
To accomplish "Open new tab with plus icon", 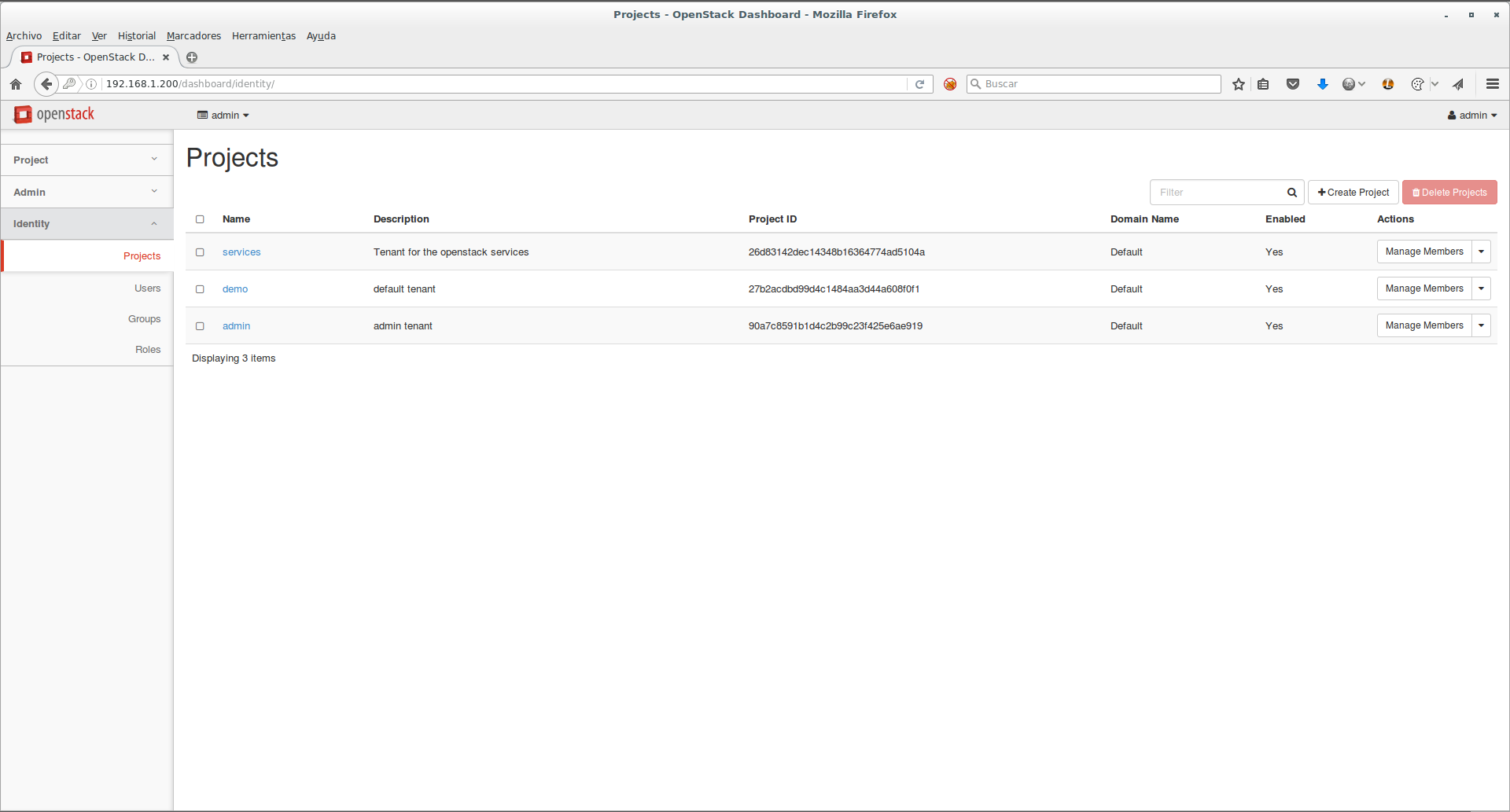I will 192,57.
